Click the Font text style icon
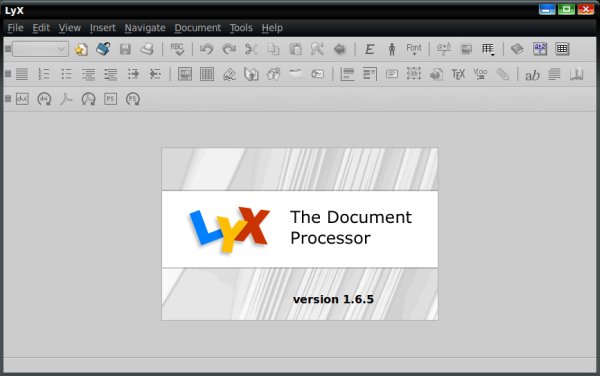 pyautogui.click(x=414, y=49)
